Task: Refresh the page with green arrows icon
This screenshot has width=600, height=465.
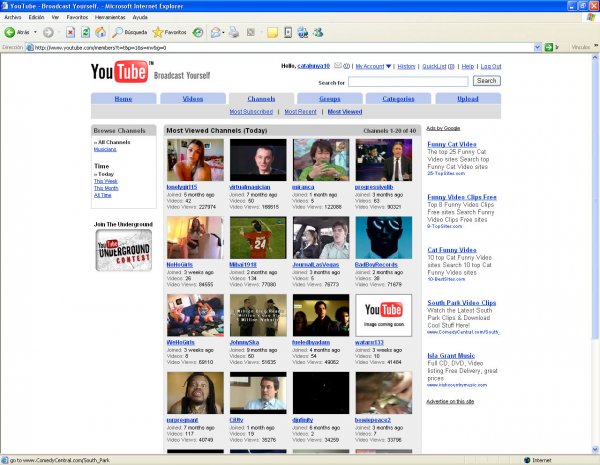Action: point(85,33)
